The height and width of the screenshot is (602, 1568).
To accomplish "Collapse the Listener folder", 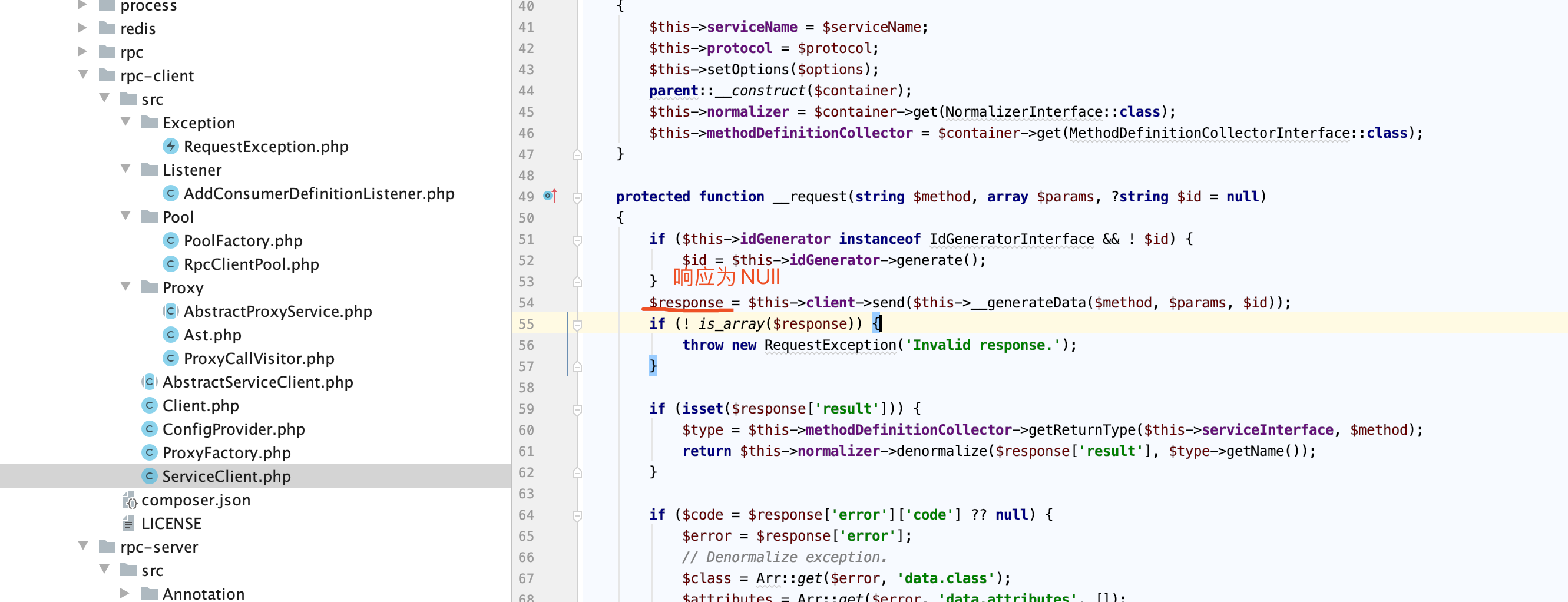I will 125,169.
